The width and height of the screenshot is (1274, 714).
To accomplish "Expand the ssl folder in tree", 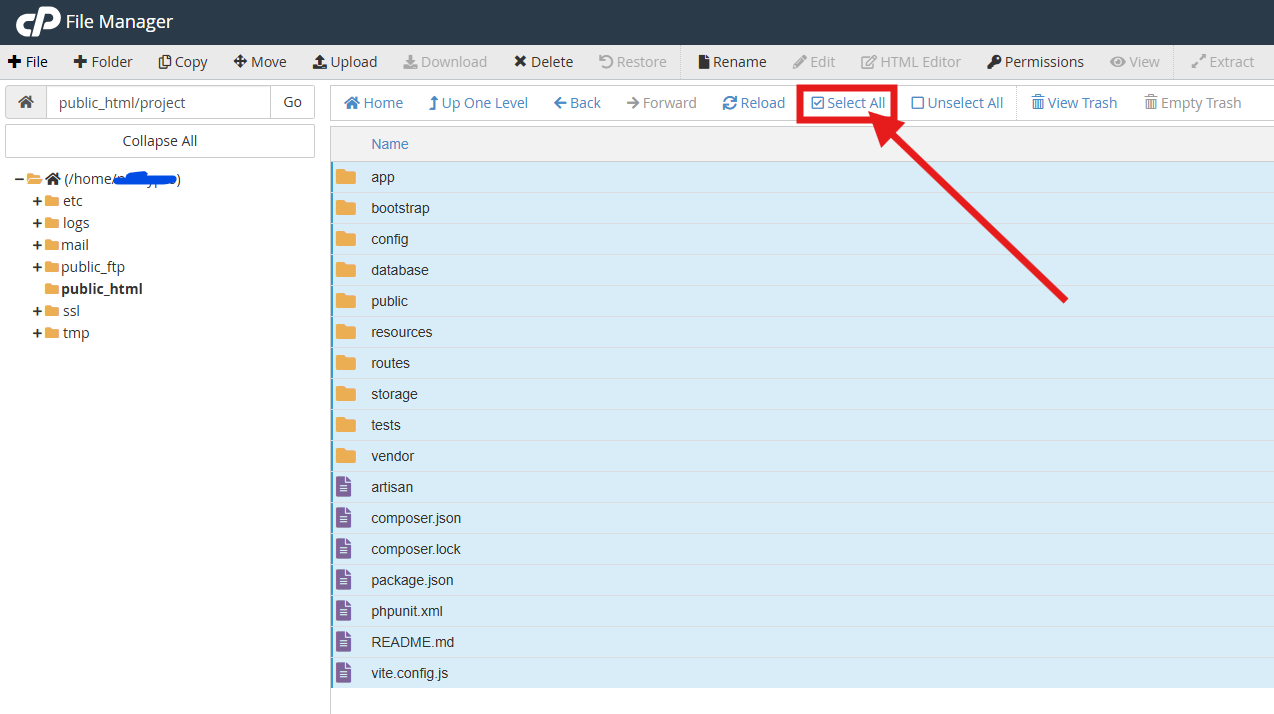I will (x=37, y=311).
